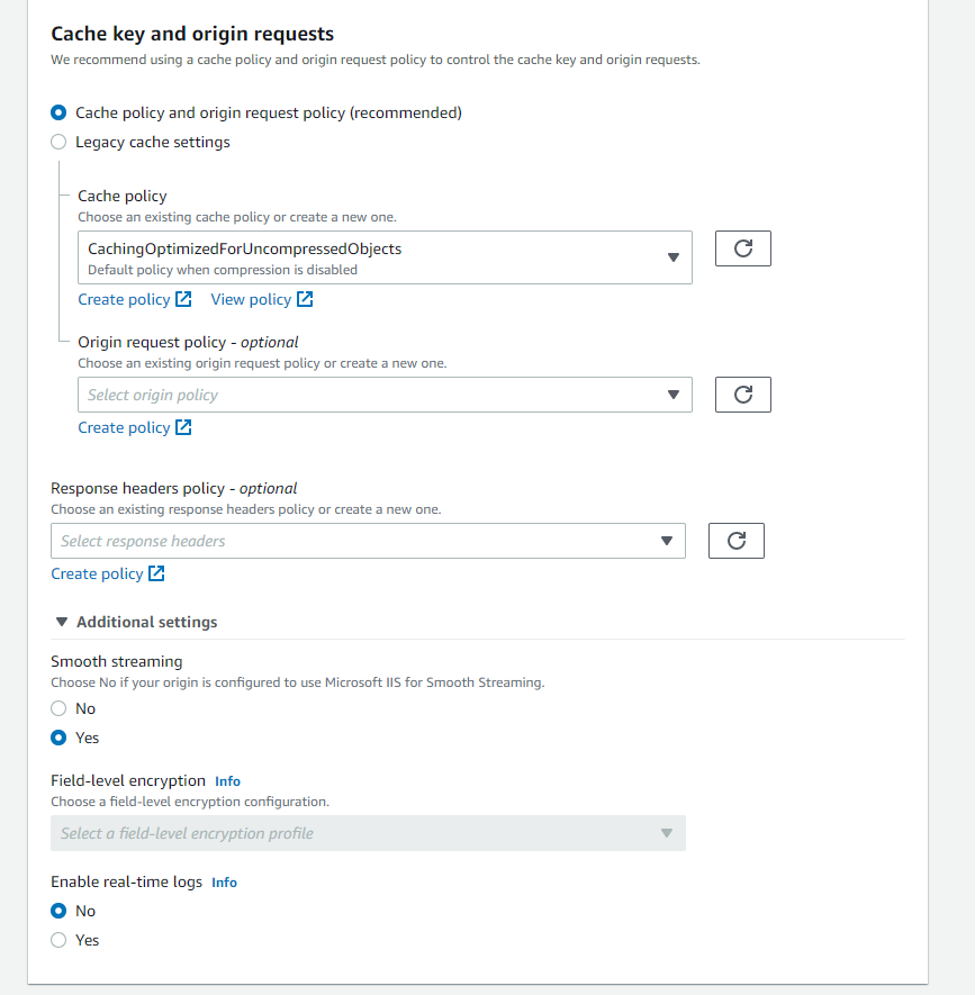The width and height of the screenshot is (977, 995).
Task: Click external link icon on Create policy under Cache policy
Action: [x=183, y=298]
